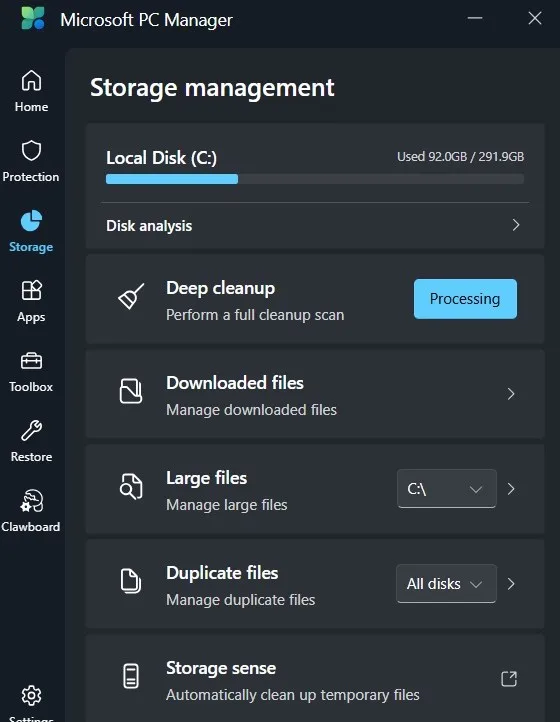Open the Toolbox briefcase icon
This screenshot has width=560, height=722.
pyautogui.click(x=31, y=361)
